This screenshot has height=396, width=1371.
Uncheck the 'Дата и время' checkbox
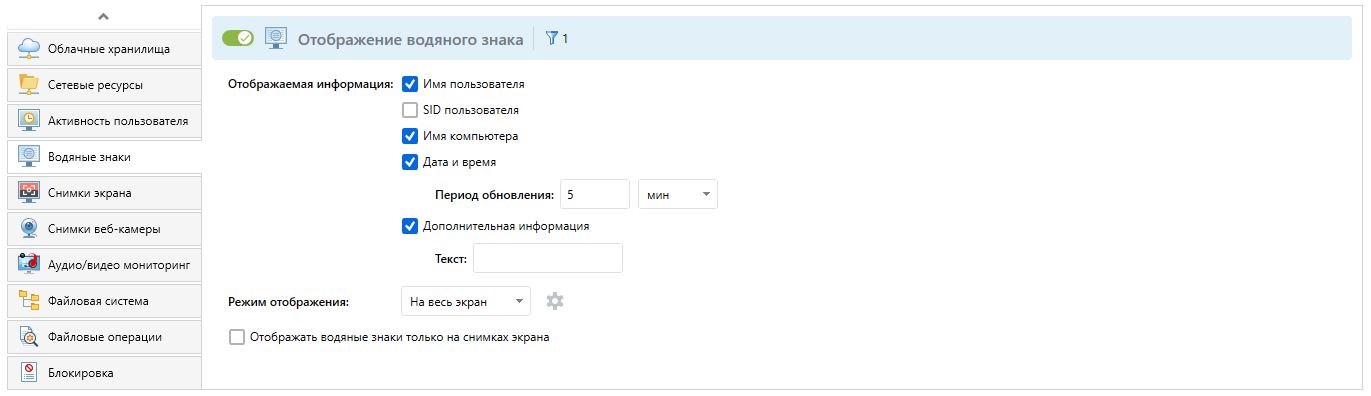click(409, 161)
